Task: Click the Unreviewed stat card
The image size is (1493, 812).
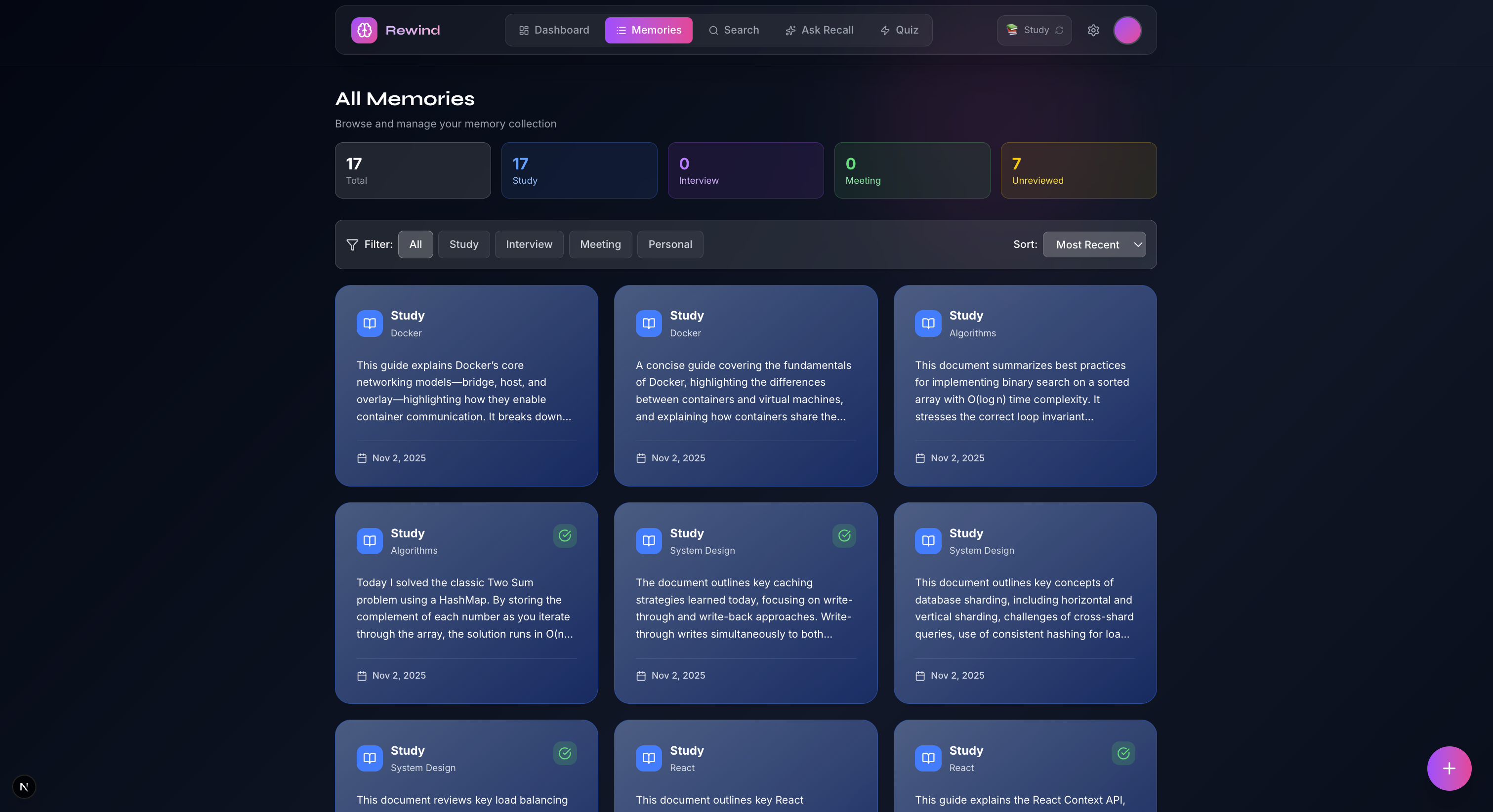Action: click(1078, 170)
